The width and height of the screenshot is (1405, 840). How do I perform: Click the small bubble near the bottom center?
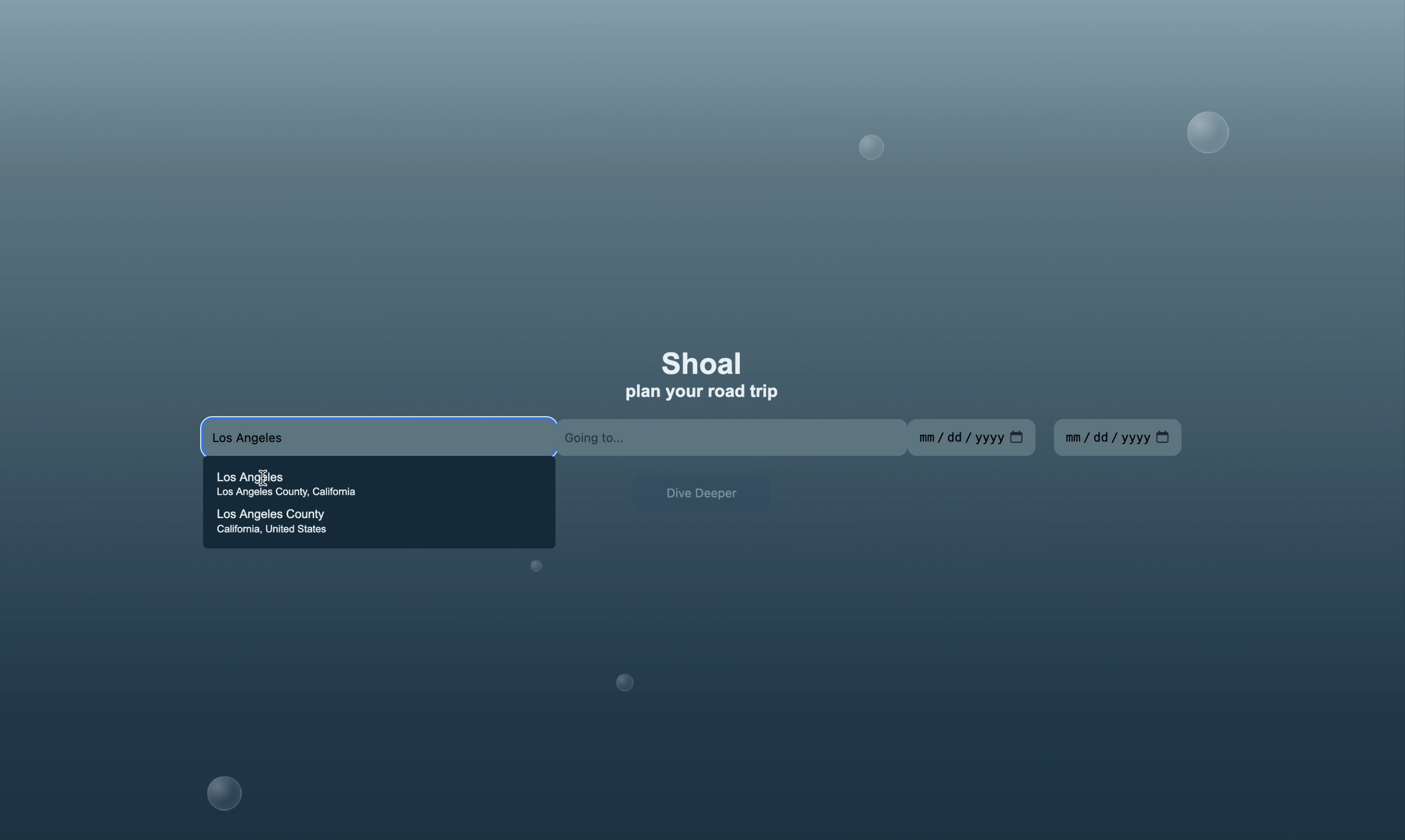(x=624, y=682)
